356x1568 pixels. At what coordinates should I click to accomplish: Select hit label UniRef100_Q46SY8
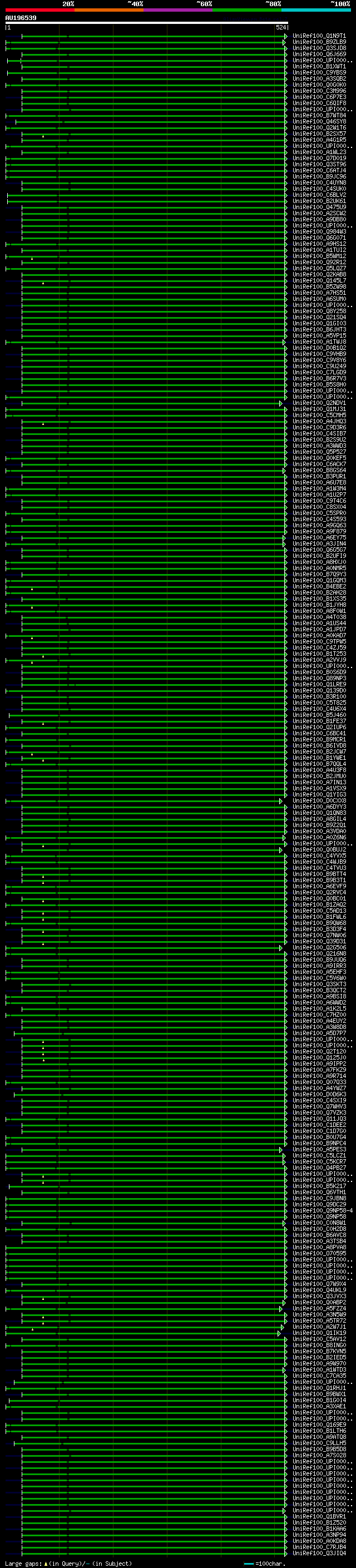click(x=319, y=121)
